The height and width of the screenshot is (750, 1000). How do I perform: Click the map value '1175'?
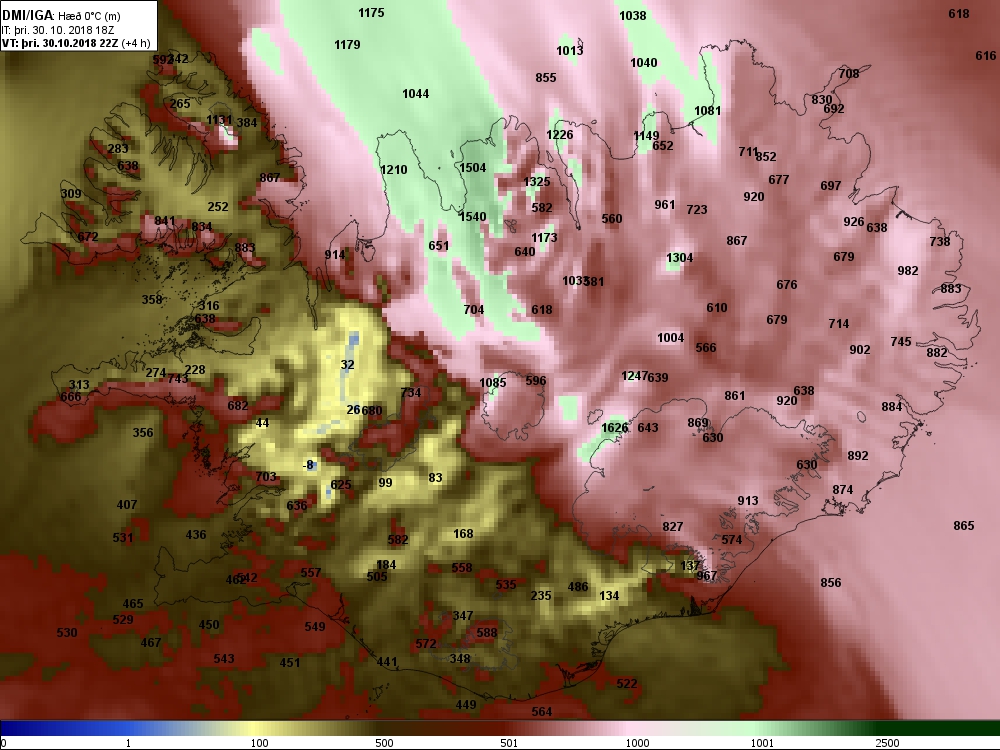coord(371,13)
